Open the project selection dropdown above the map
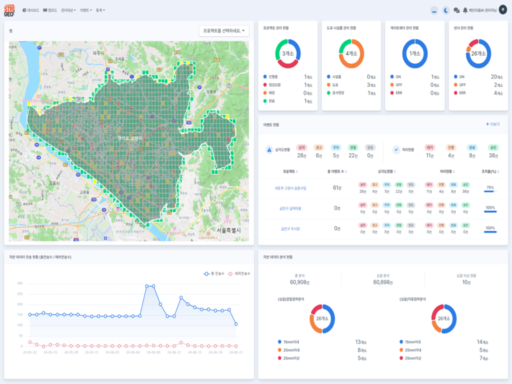 point(224,31)
